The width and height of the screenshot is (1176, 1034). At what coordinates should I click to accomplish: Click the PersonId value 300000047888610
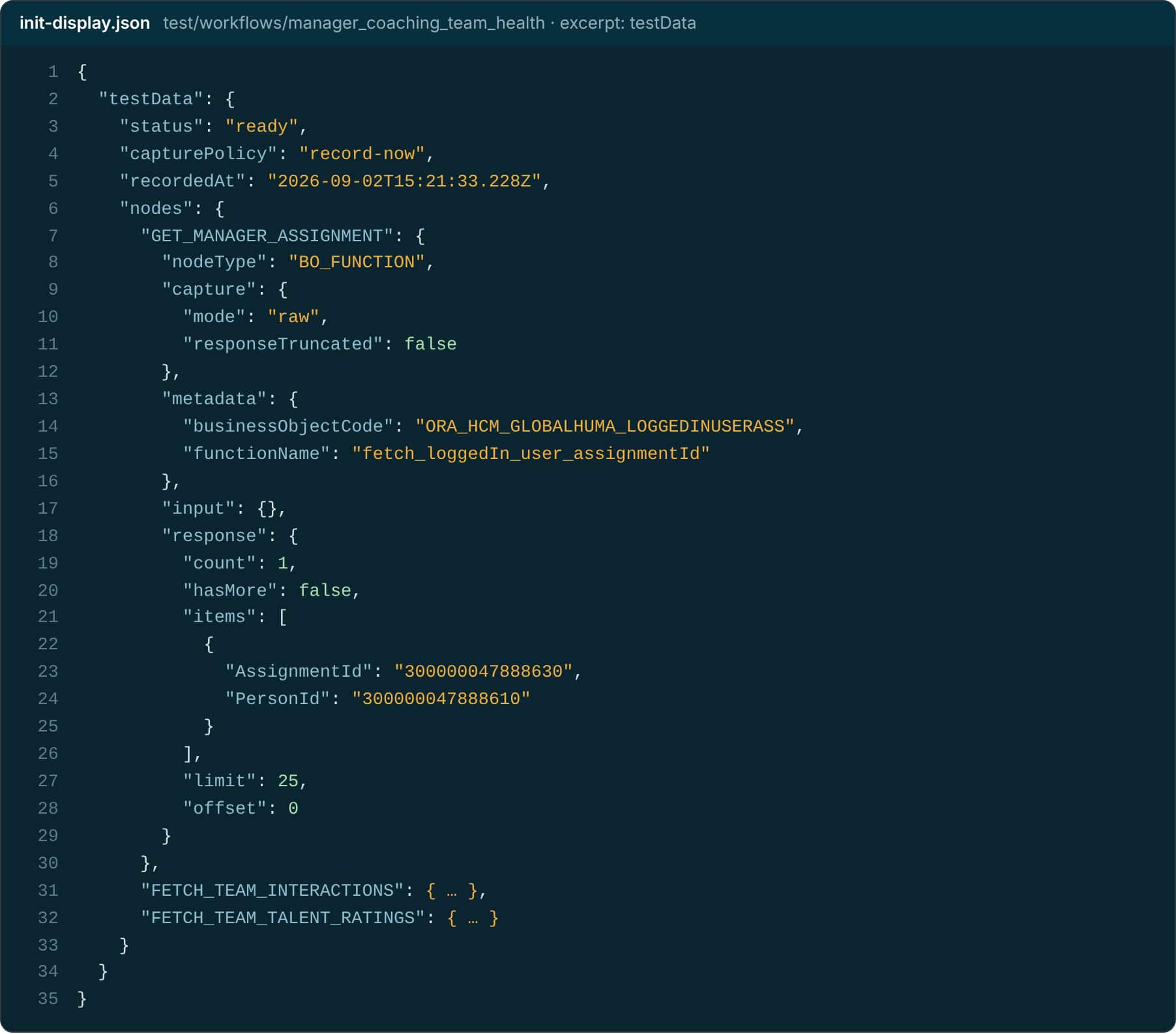pos(441,699)
